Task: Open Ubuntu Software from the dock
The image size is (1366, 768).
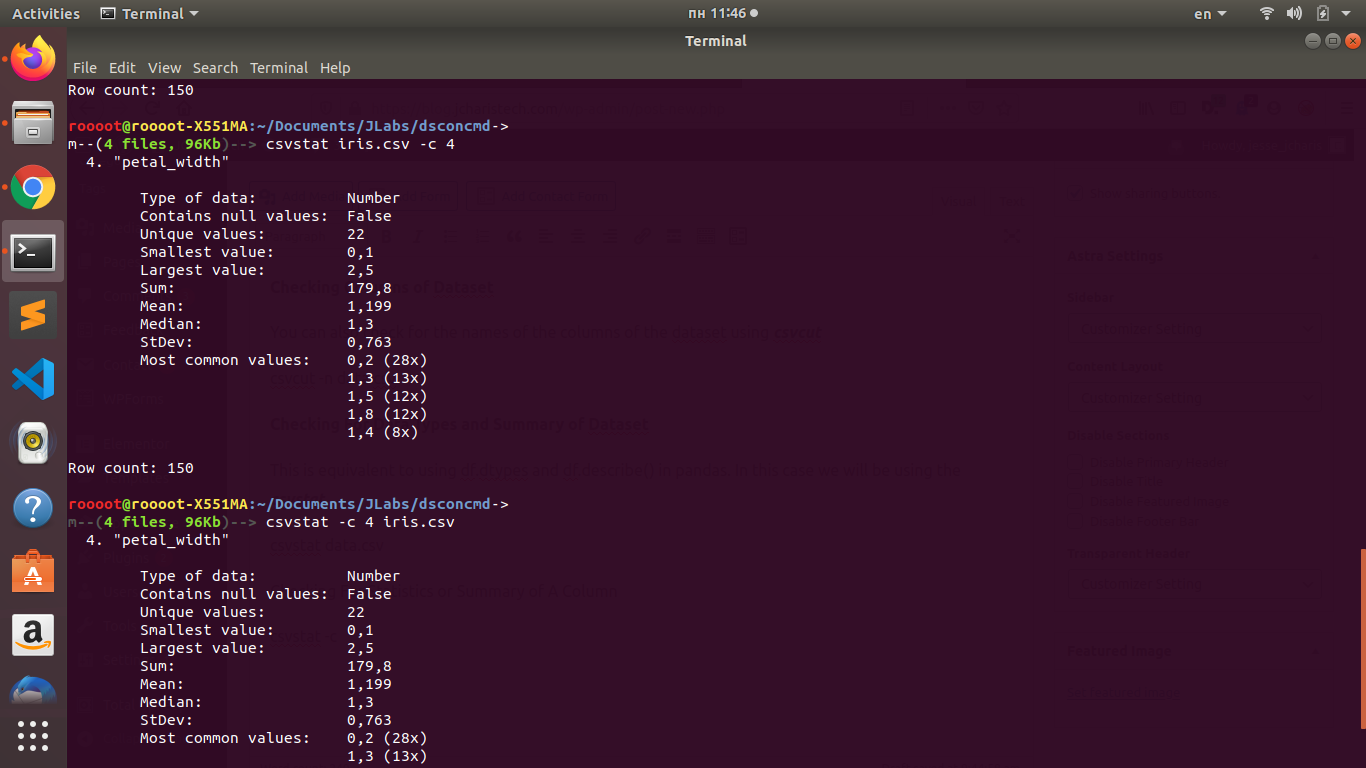Action: pos(33,572)
